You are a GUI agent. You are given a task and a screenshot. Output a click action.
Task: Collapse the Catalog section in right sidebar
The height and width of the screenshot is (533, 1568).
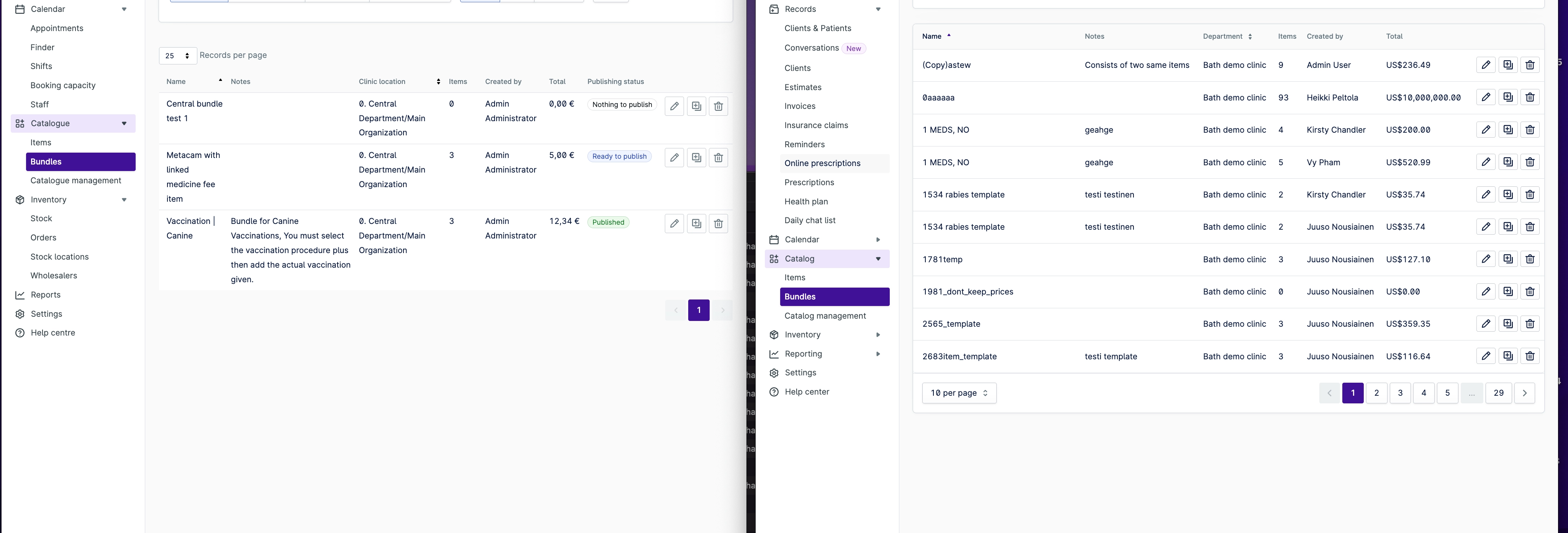(878, 259)
